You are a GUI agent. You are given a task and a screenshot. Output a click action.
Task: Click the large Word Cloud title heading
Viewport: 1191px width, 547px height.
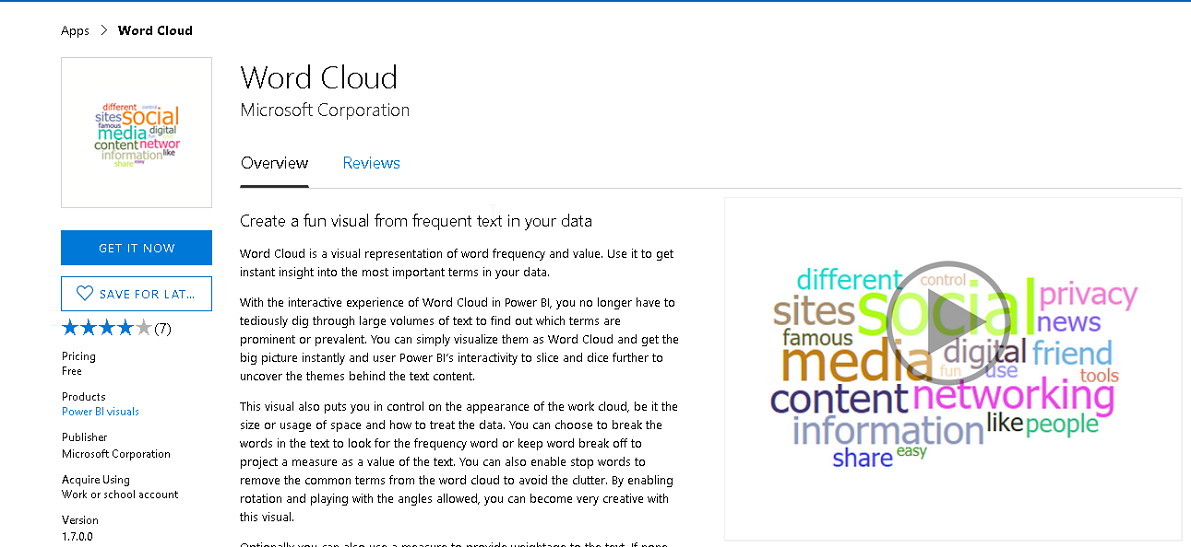pyautogui.click(x=319, y=78)
